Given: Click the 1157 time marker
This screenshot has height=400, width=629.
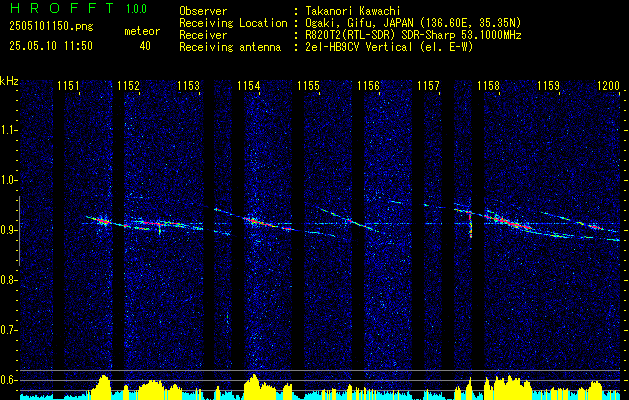Looking at the screenshot, I should [x=428, y=86].
